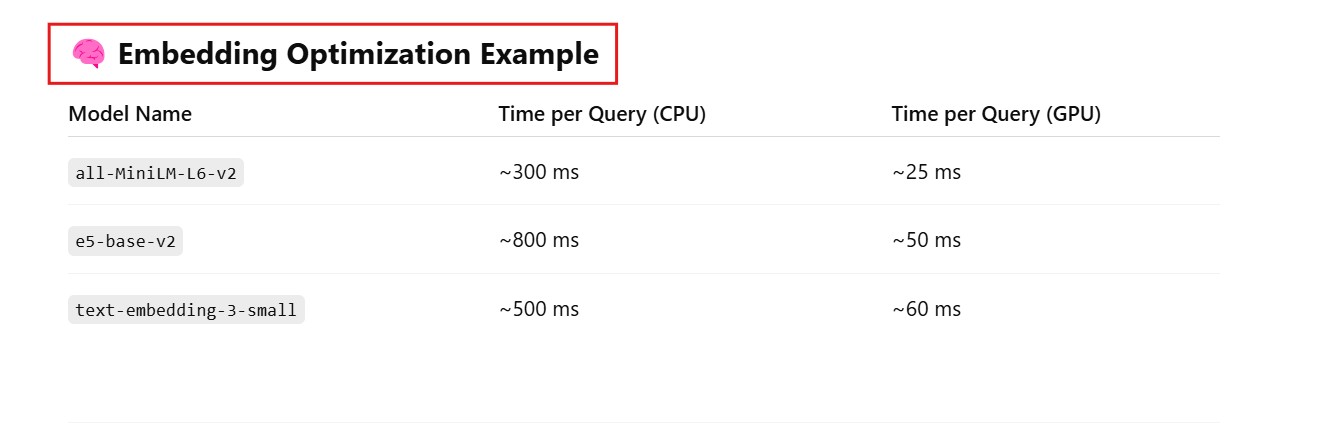This screenshot has width=1343, height=423.
Task: Click the ~800 ms CPU time cell
Action: point(539,241)
